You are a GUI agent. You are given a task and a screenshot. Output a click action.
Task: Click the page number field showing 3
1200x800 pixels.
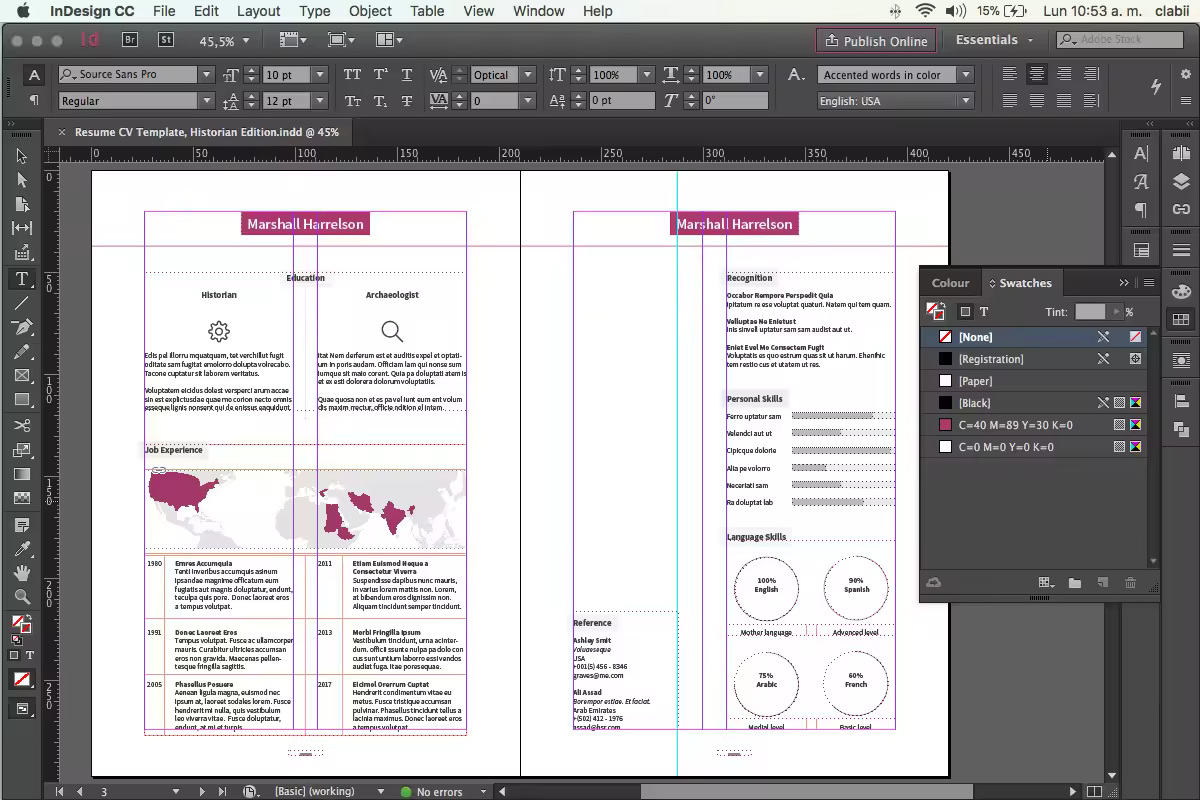(x=135, y=791)
